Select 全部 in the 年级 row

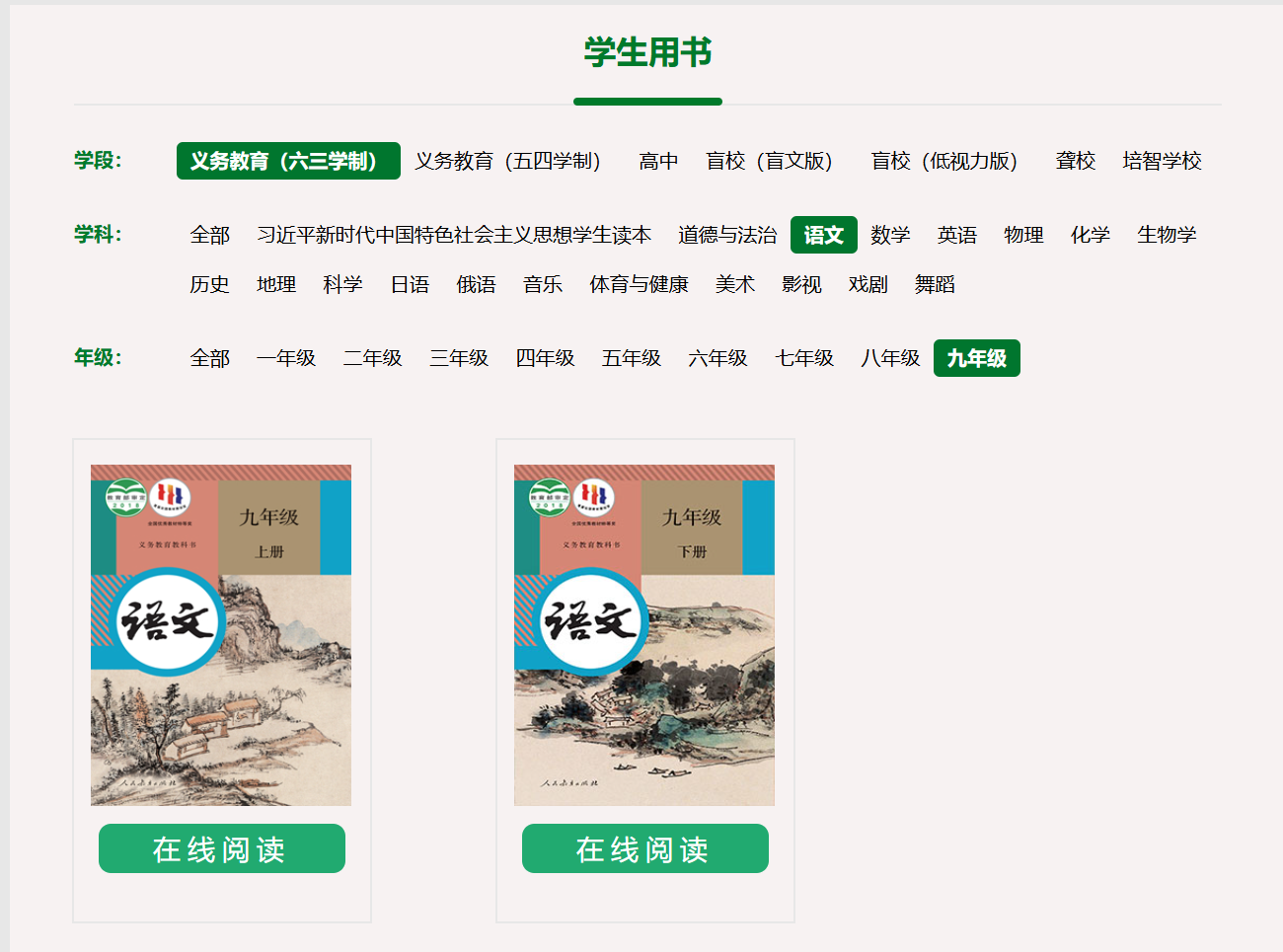pos(210,358)
